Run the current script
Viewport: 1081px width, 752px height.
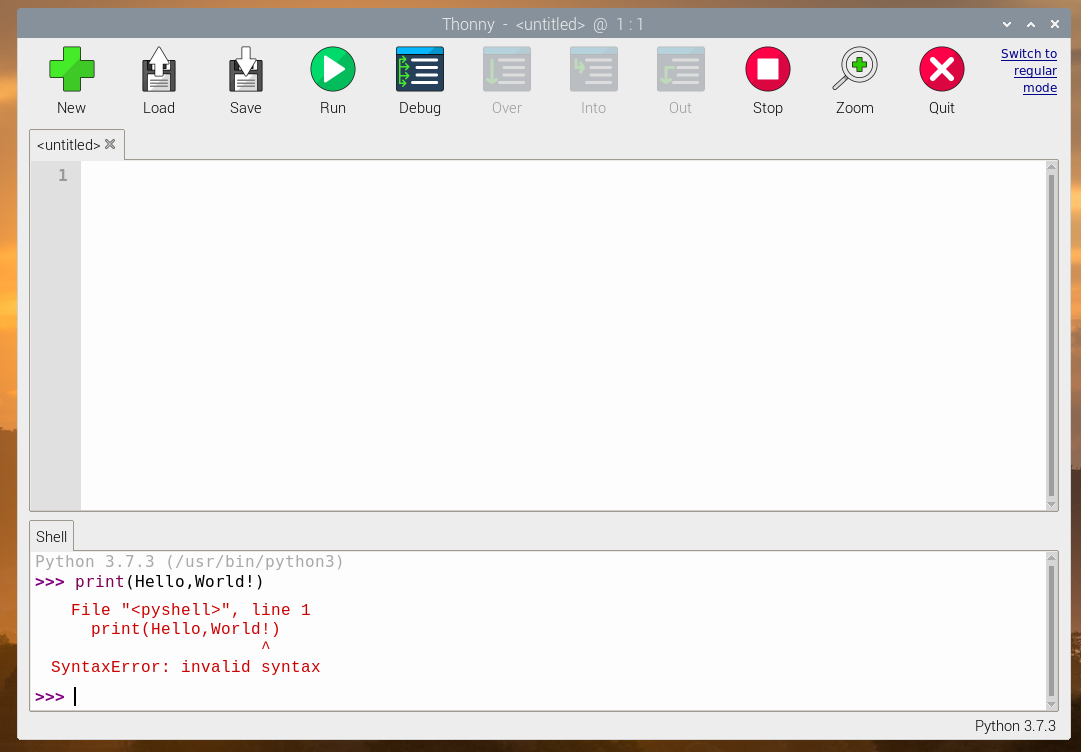click(x=333, y=70)
